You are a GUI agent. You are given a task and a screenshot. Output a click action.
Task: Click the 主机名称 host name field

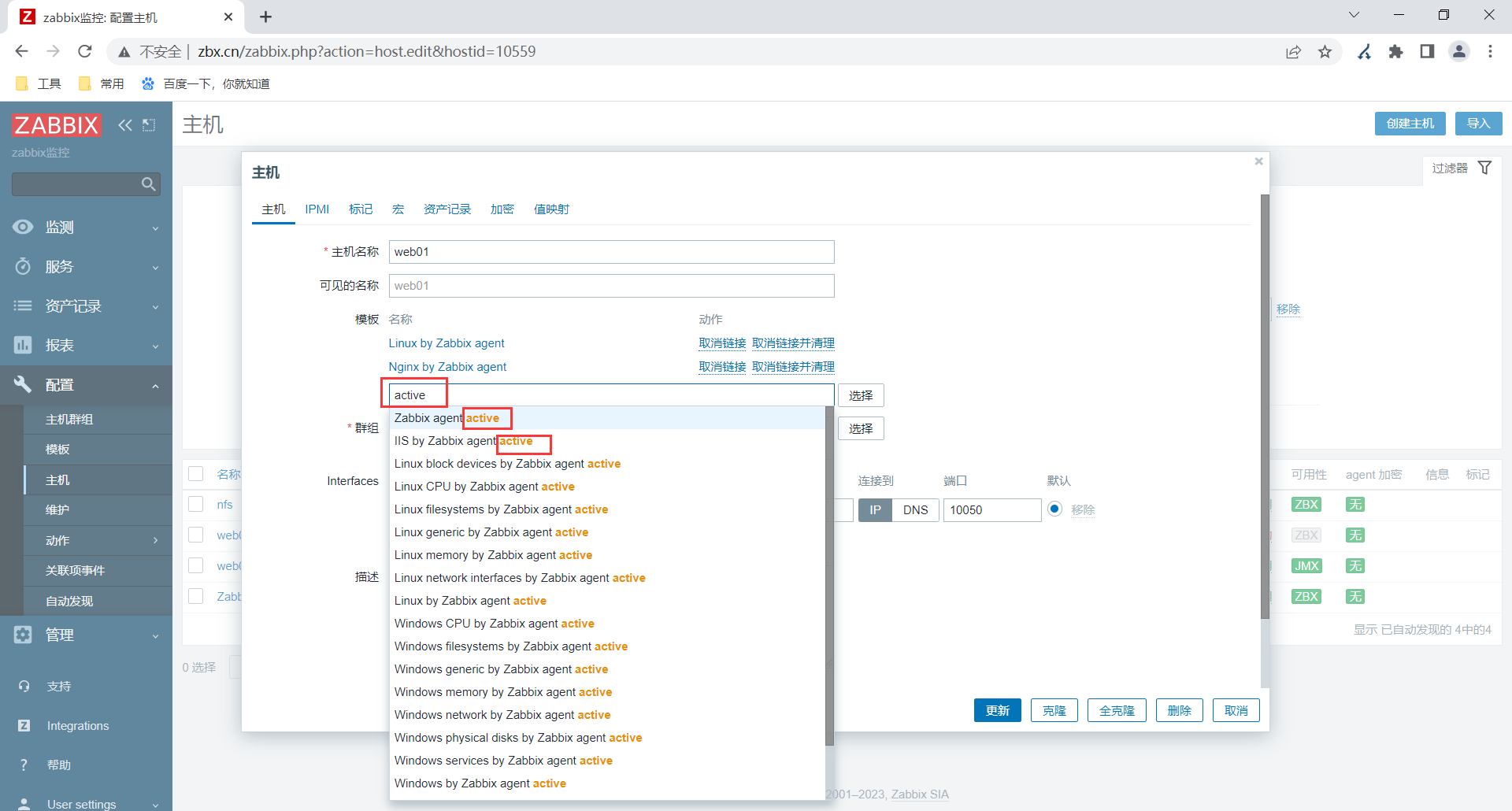coord(612,252)
